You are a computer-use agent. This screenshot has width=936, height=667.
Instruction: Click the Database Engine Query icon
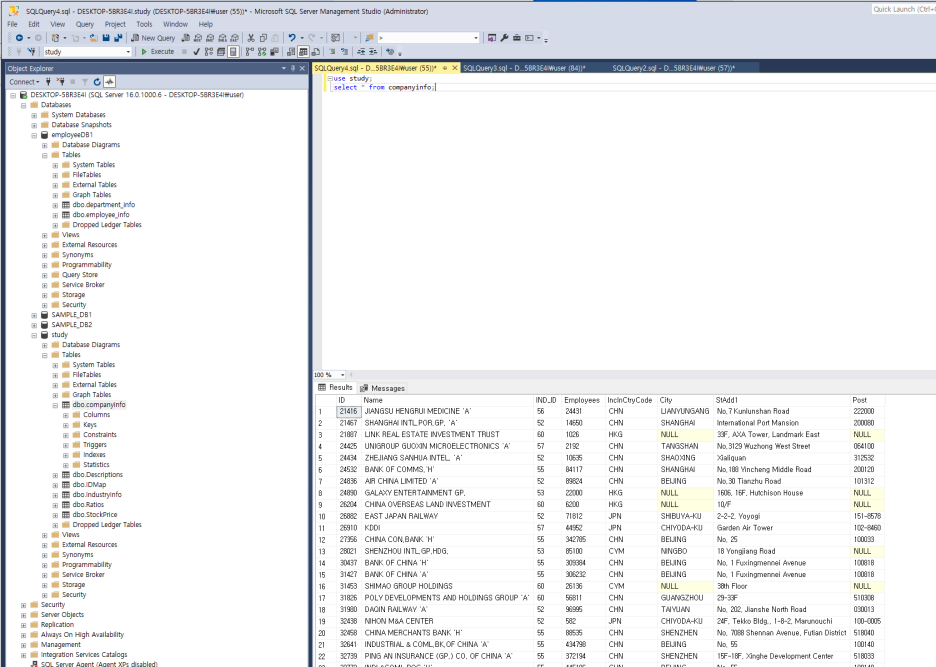click(185, 38)
